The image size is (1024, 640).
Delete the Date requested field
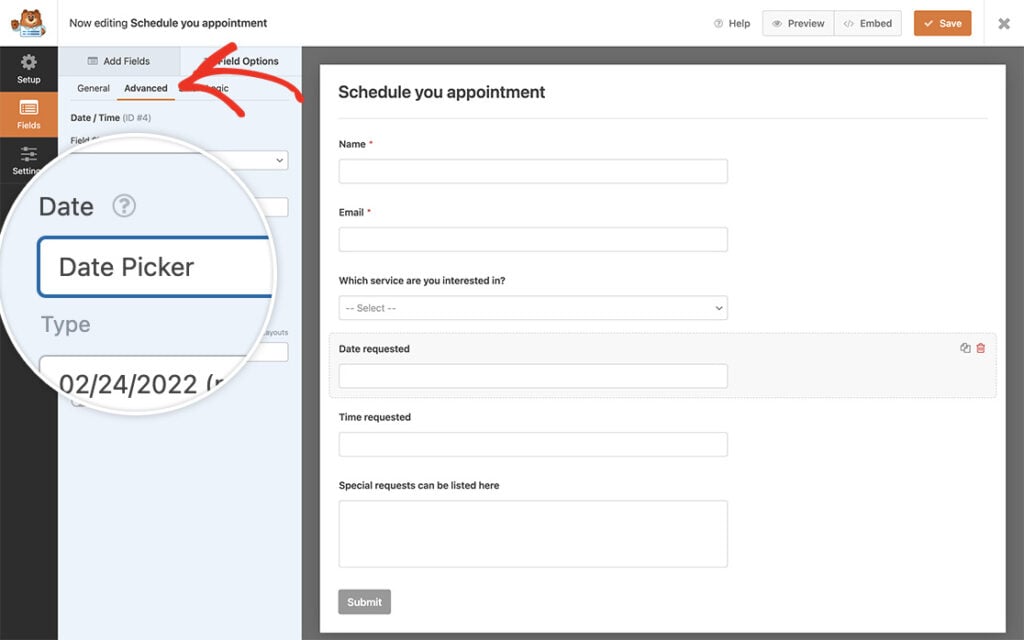tap(980, 347)
